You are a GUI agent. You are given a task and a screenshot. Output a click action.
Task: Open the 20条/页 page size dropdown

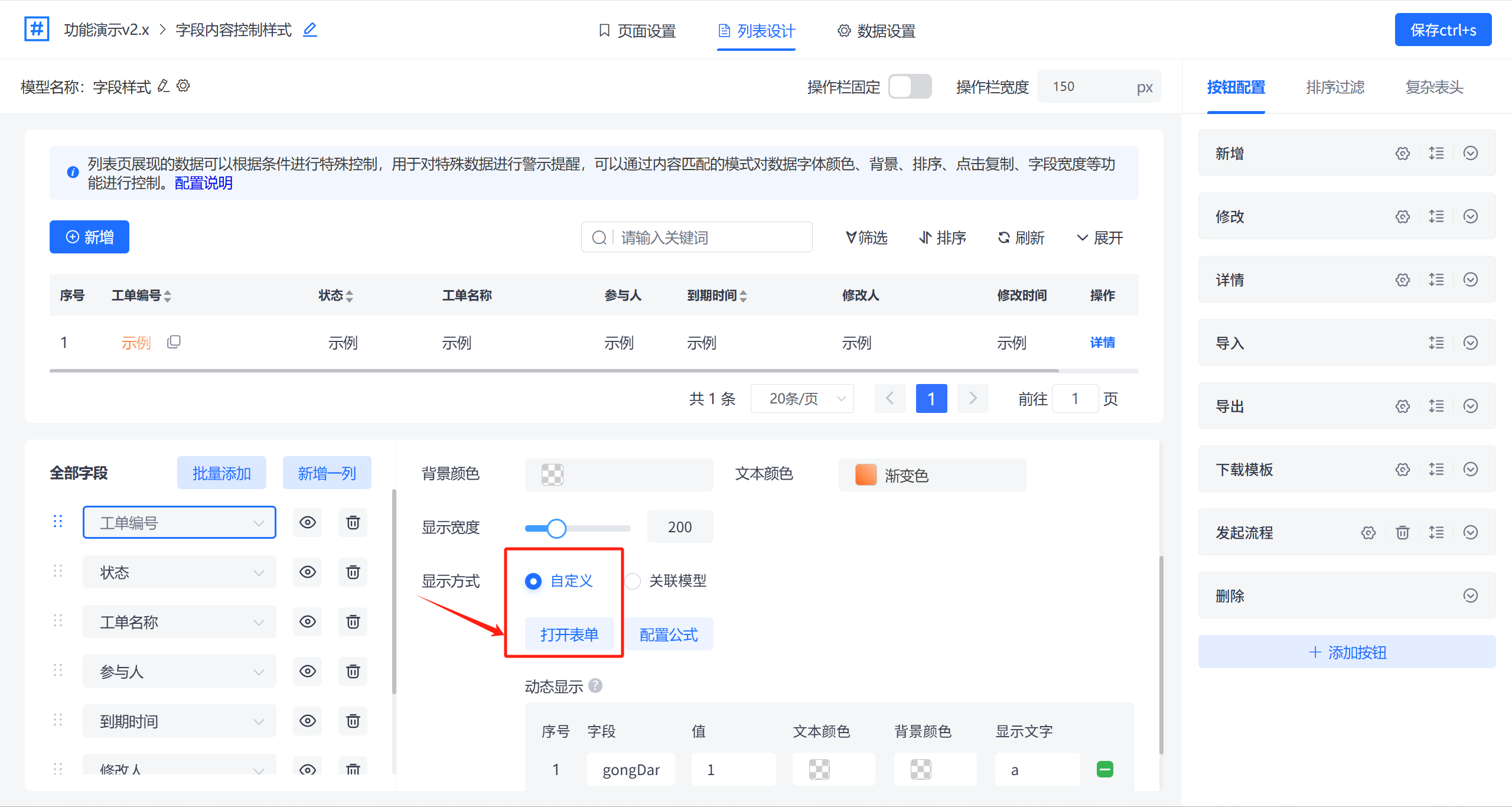[x=802, y=399]
